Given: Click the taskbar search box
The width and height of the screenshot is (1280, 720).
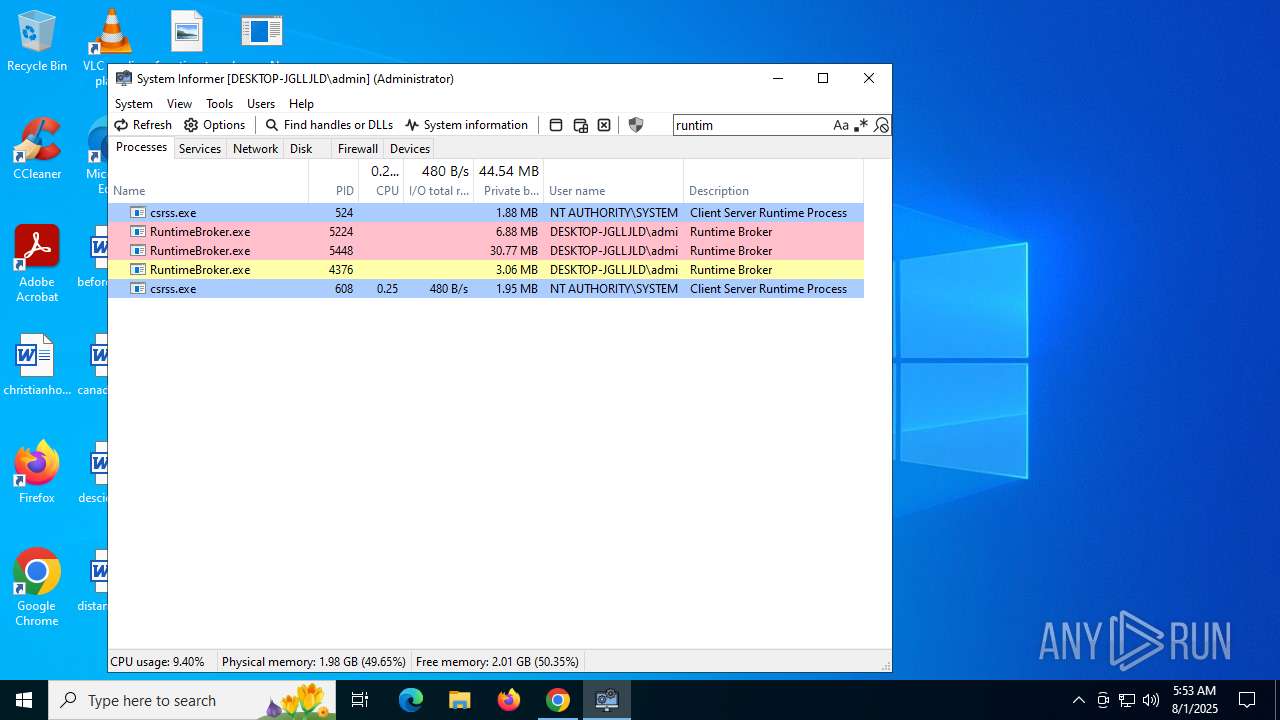Looking at the screenshot, I should 192,700.
